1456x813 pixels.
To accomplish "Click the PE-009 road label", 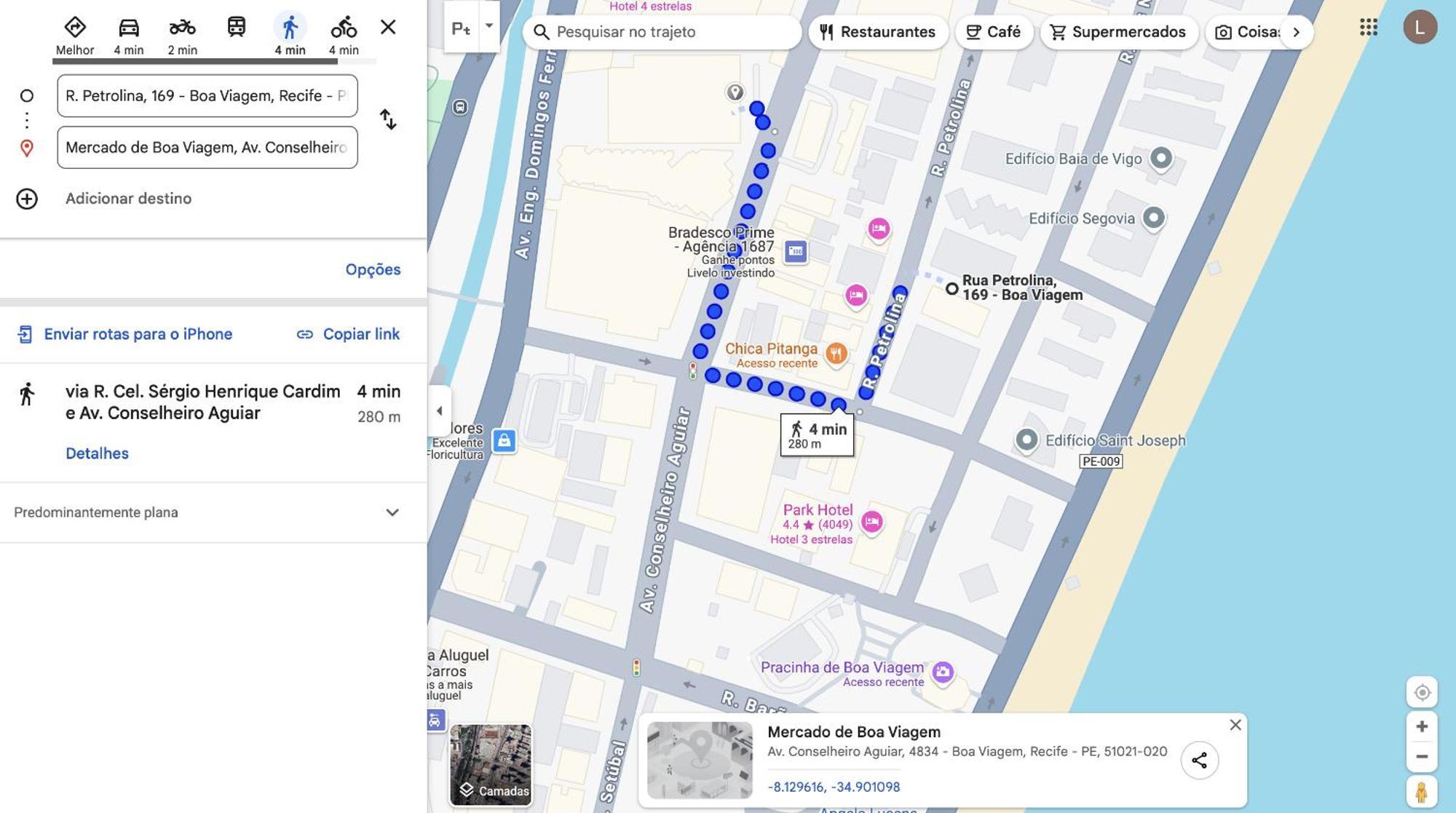I will pos(1101,461).
